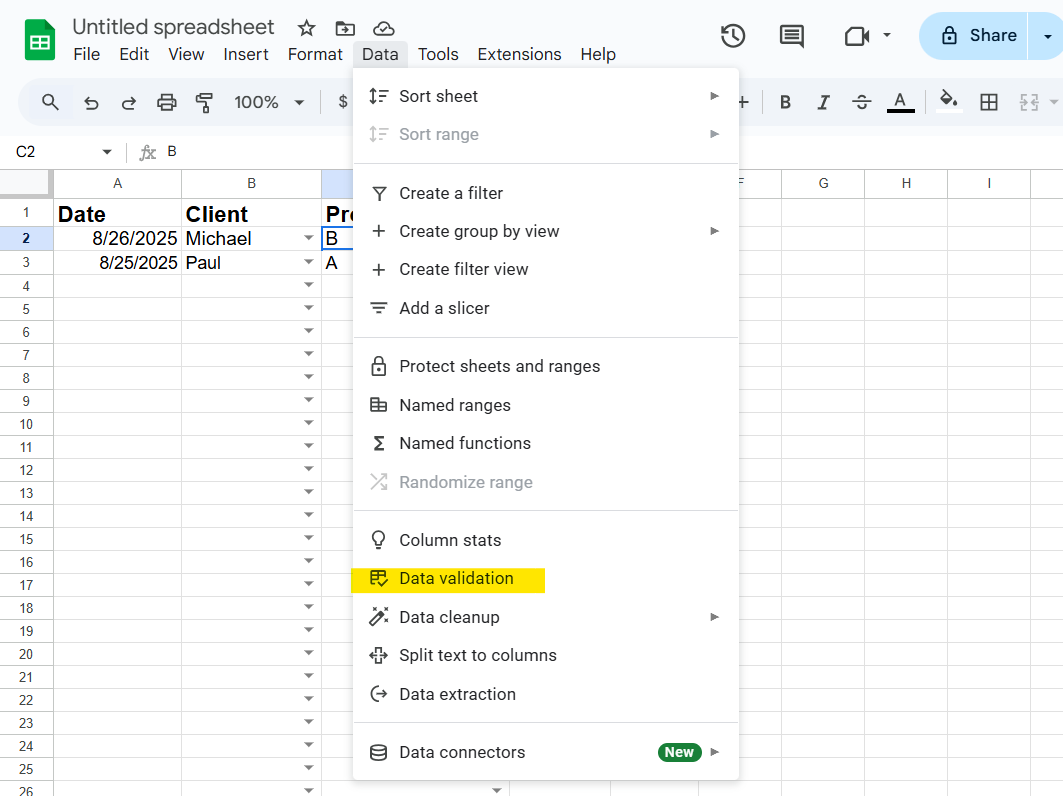Select cell A2 with date 8/26/2025
This screenshot has height=796, width=1063.
click(118, 239)
